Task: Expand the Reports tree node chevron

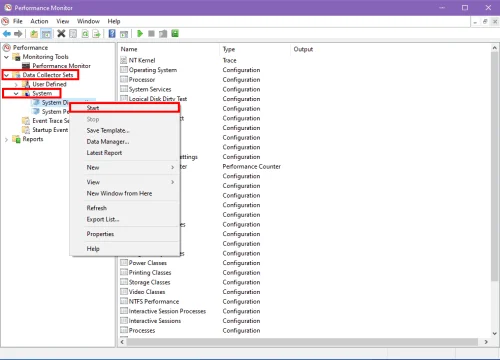Action: [x=6, y=139]
